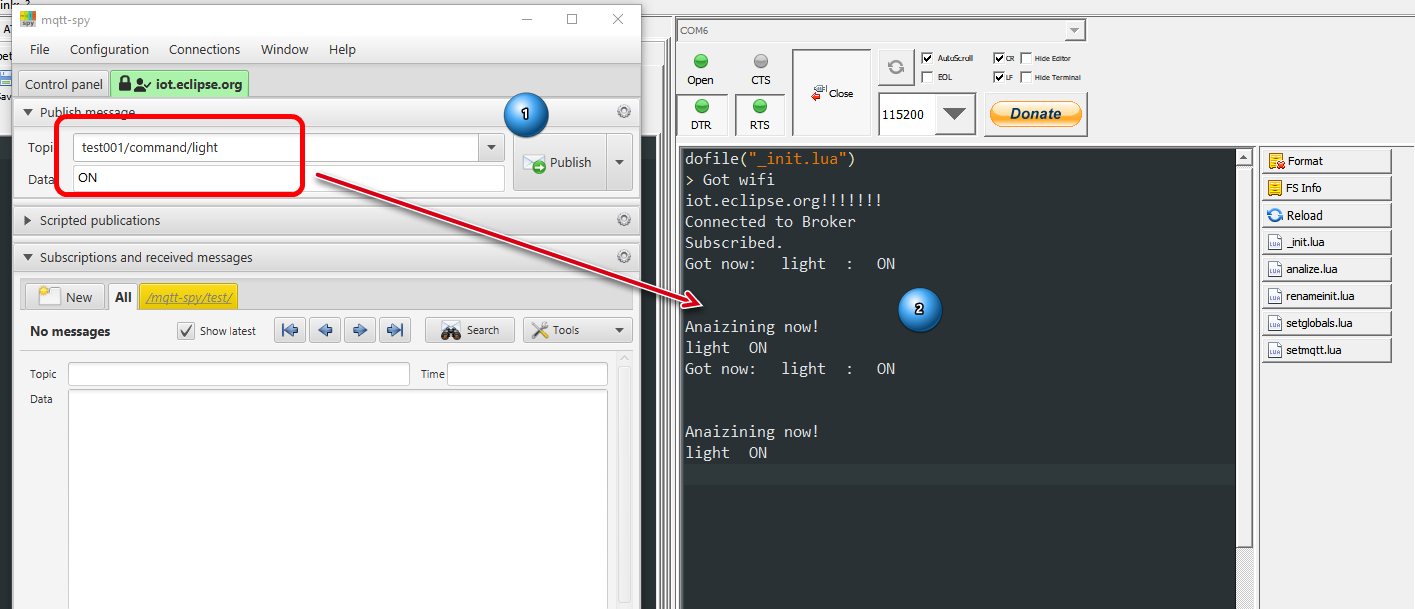Viewport: 1415px width, 609px height.
Task: Click the Publish message settings gear
Action: (x=624, y=112)
